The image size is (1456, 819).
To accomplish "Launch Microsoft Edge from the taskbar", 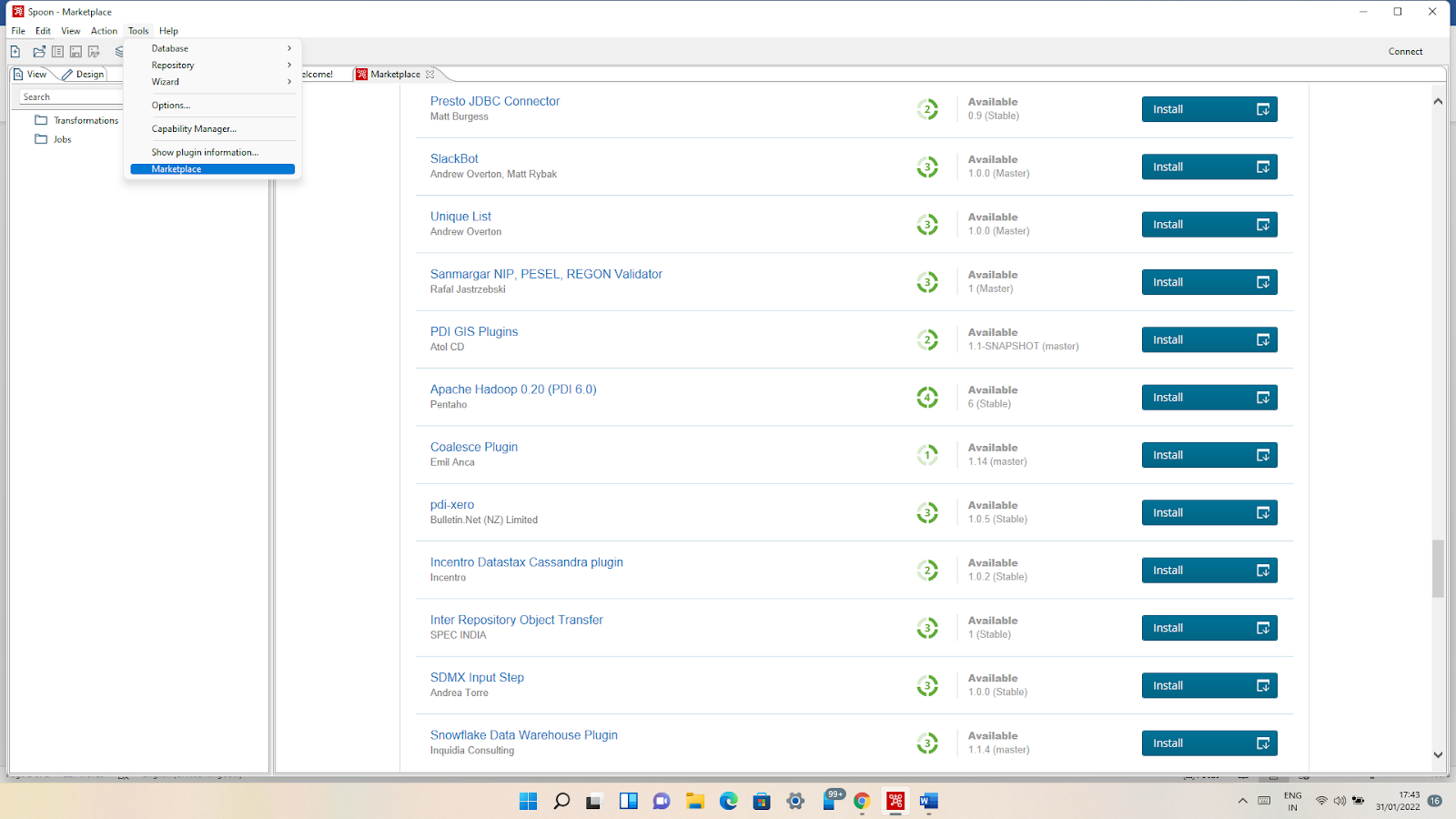I will pyautogui.click(x=729, y=801).
